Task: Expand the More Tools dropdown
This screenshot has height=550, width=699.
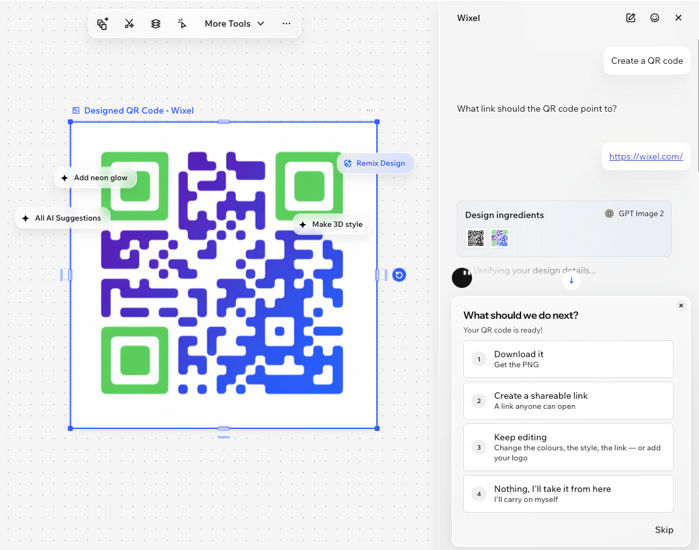Action: [234, 24]
